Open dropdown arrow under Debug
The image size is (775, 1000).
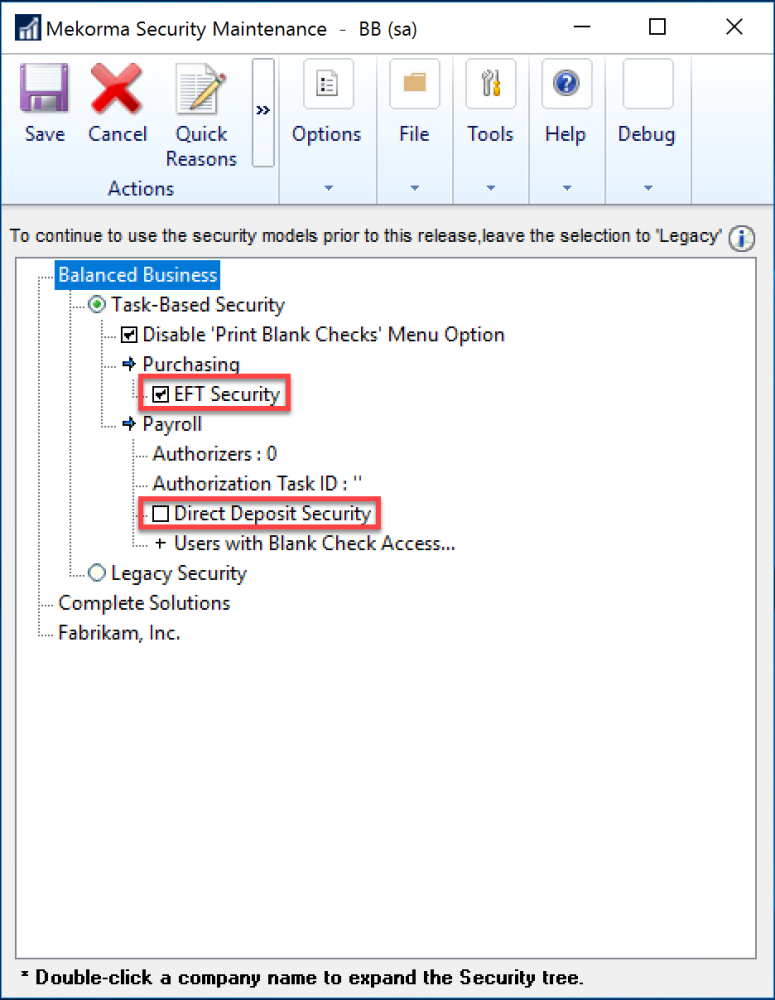tap(648, 188)
